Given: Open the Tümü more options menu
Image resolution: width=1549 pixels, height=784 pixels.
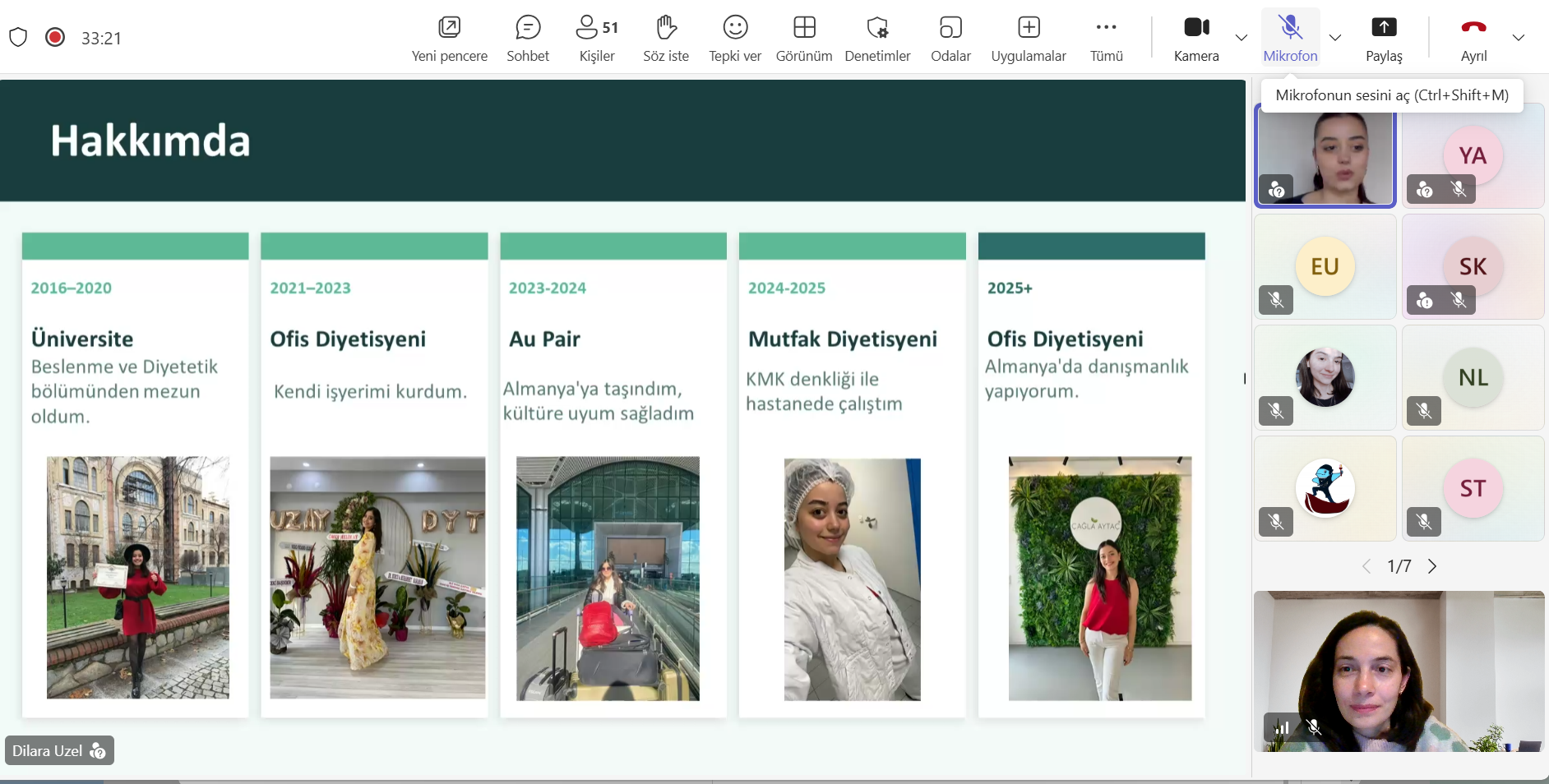Looking at the screenshot, I should [x=1106, y=38].
